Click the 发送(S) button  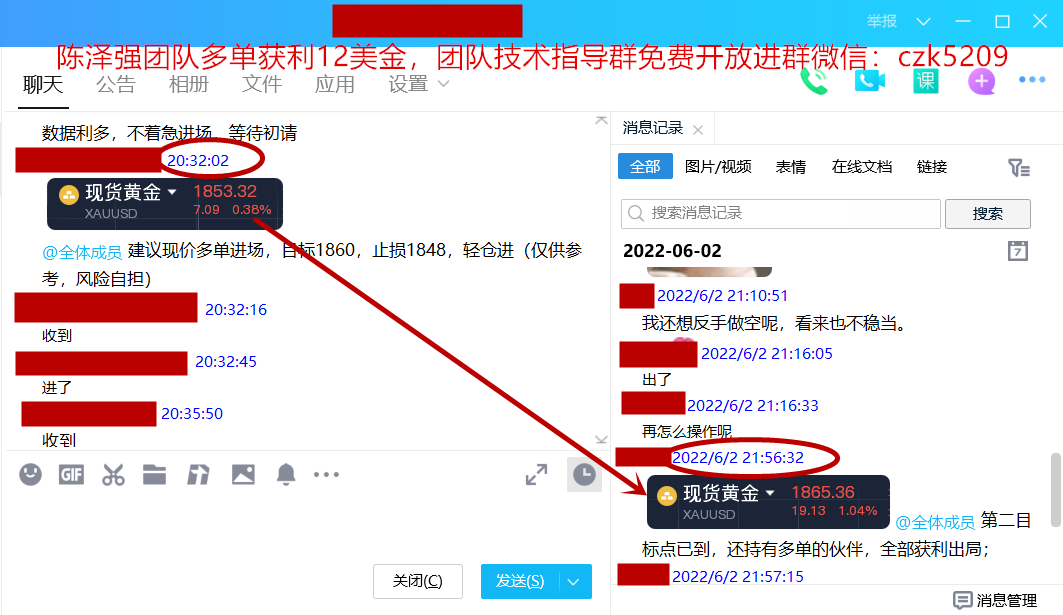pyautogui.click(x=520, y=581)
